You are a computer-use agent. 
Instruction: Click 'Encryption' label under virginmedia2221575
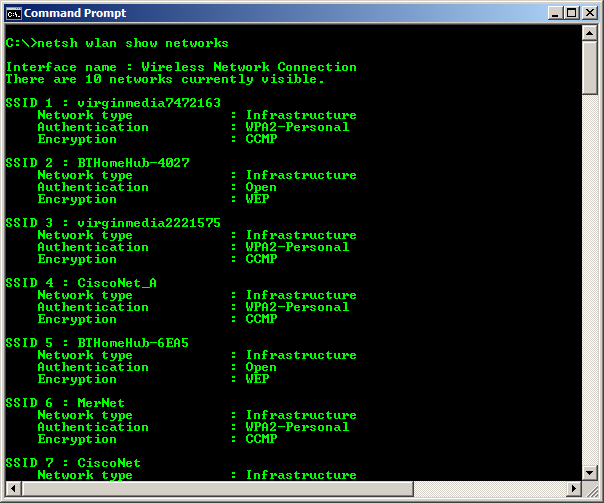(77, 259)
